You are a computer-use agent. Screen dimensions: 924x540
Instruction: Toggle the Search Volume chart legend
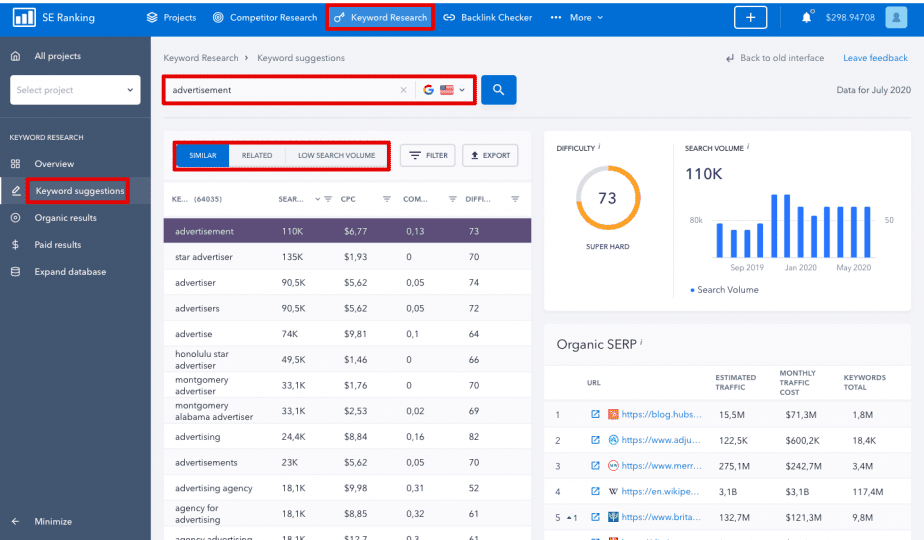724,290
